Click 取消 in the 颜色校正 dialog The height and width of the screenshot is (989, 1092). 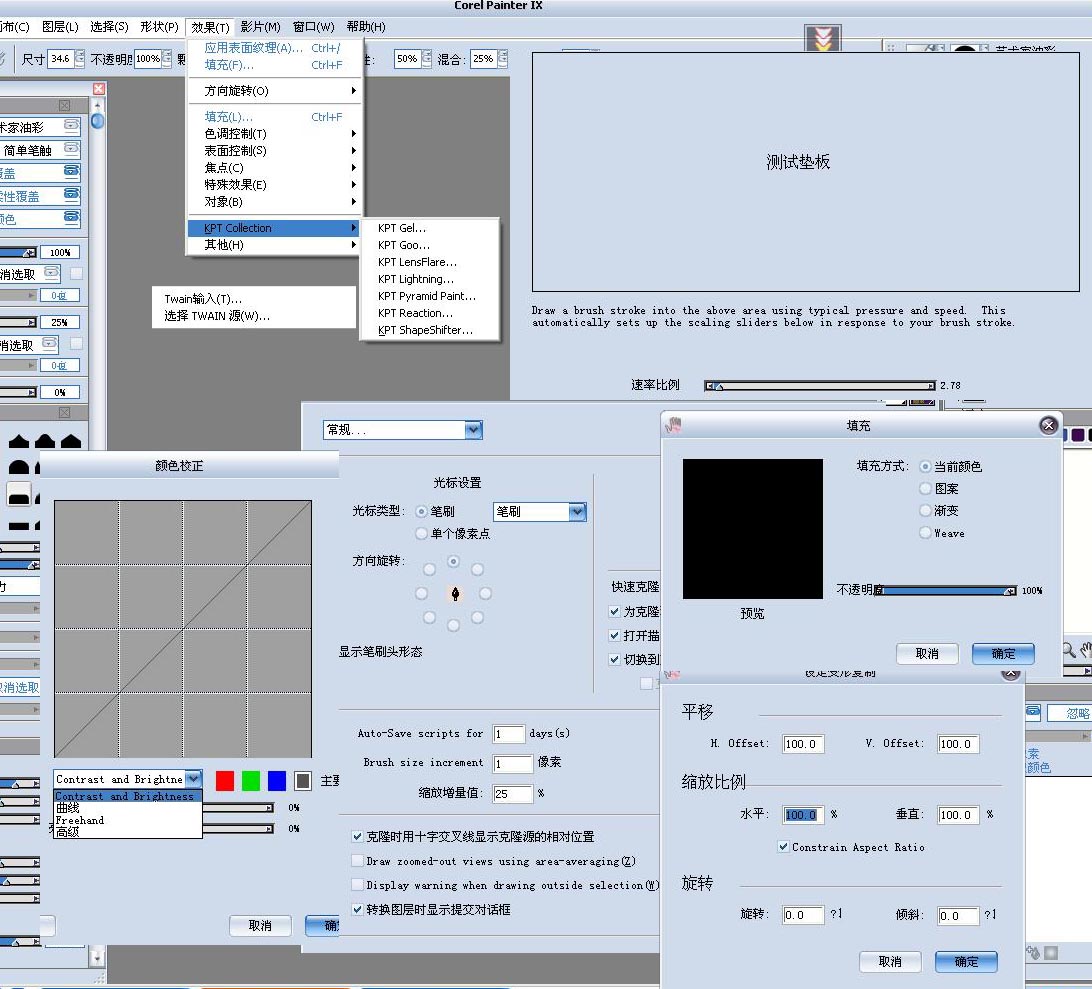[x=260, y=926]
